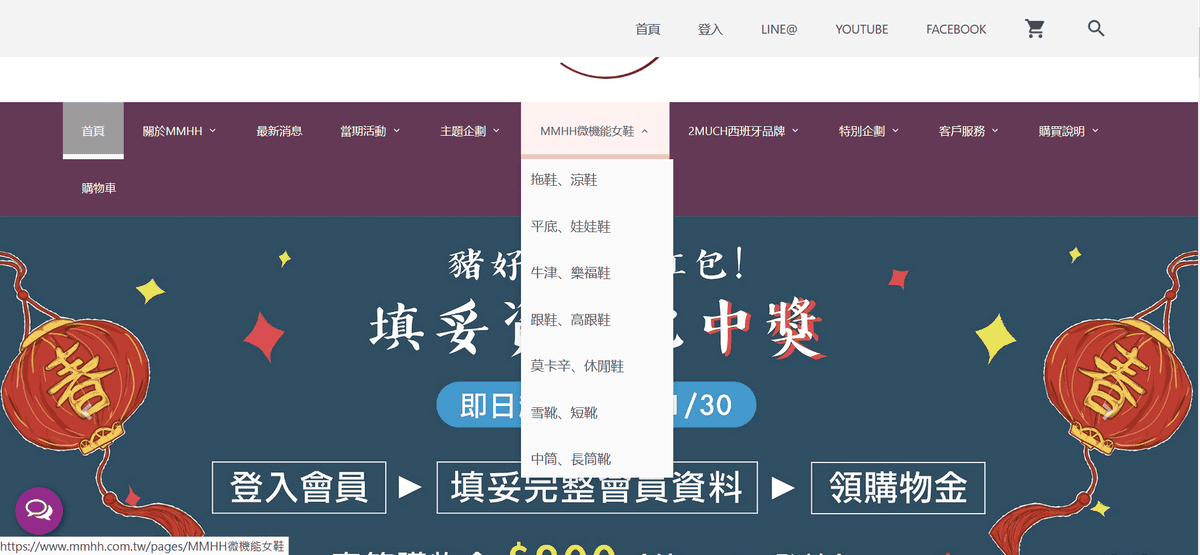Expand the 當期活動 menu
This screenshot has height=555, width=1200.
370,131
